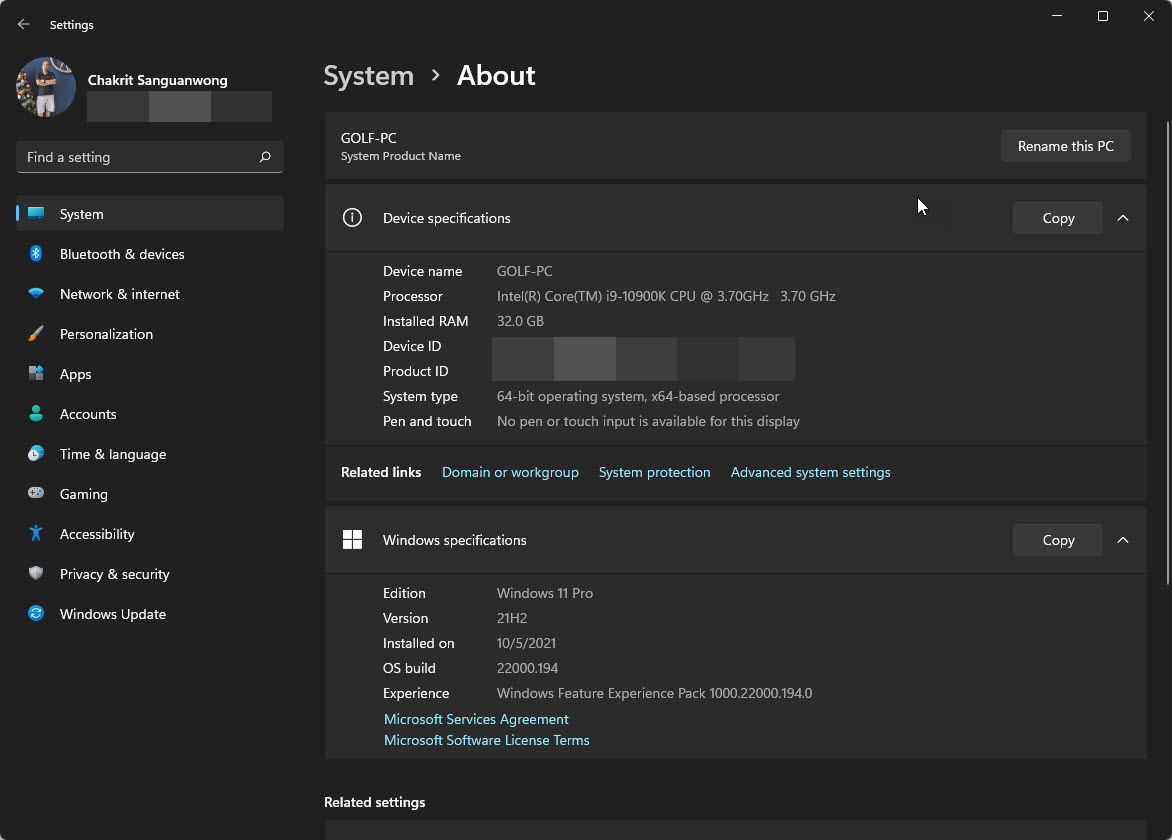Open System protection link
The width and height of the screenshot is (1172, 840).
[654, 472]
